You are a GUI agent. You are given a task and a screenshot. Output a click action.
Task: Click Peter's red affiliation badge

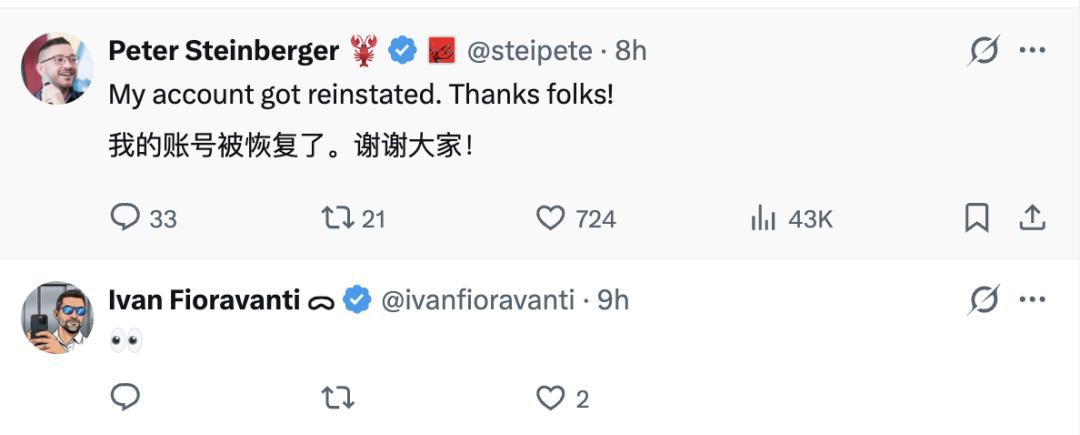442,51
